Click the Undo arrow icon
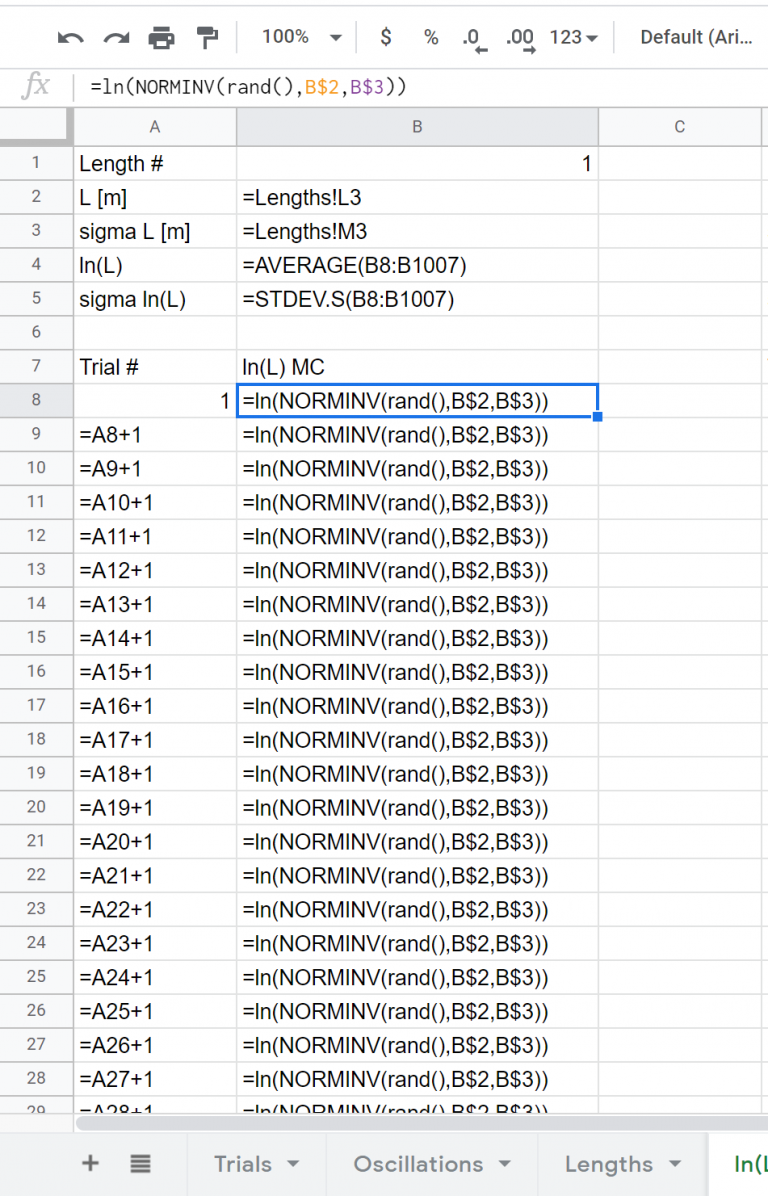768x1196 pixels. pos(71,38)
